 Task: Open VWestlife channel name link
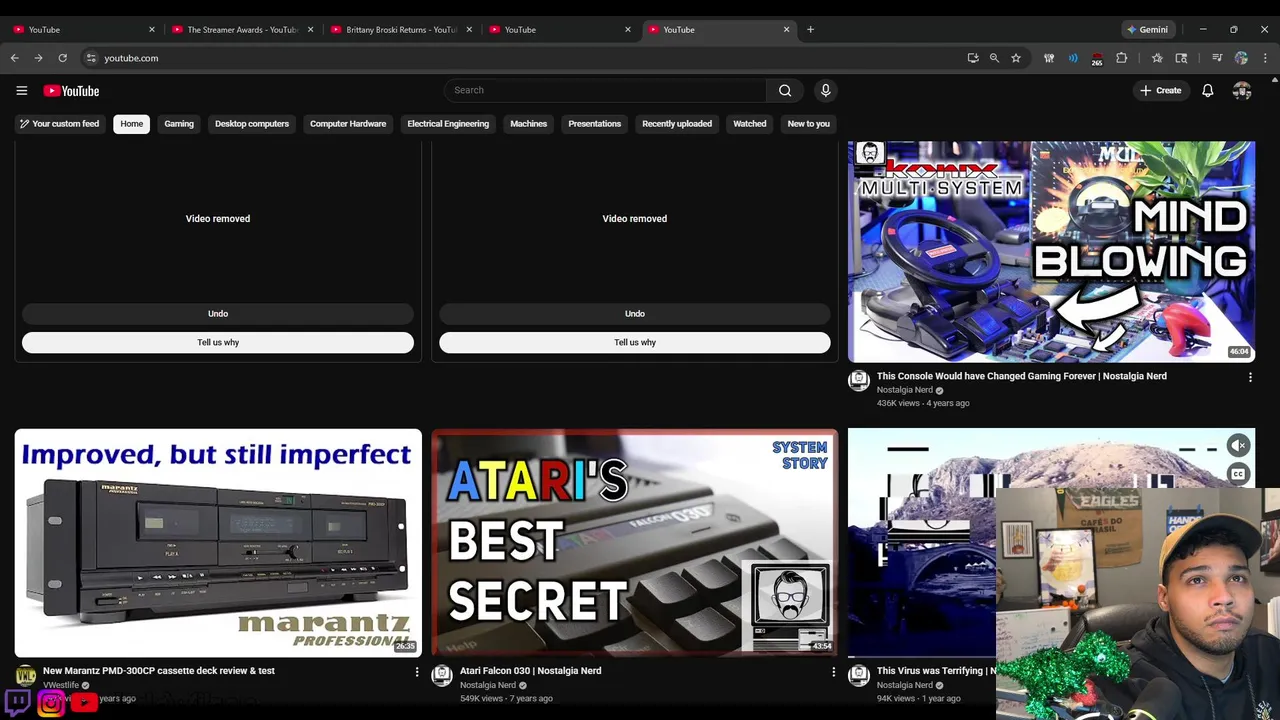60,686
